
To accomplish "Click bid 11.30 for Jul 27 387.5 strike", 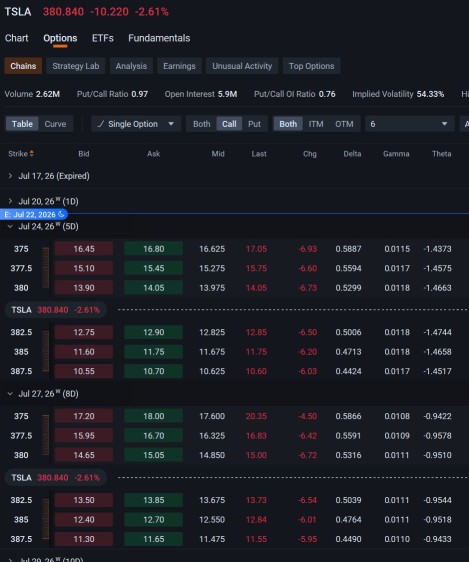I will pyautogui.click(x=84, y=539).
